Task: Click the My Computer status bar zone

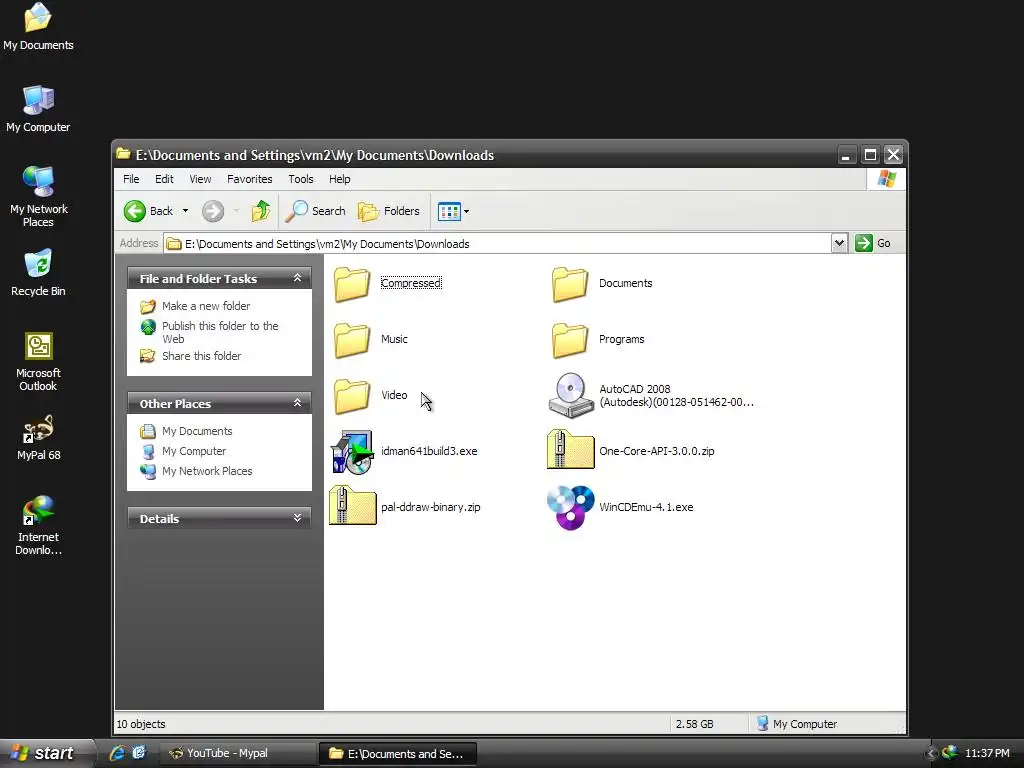Action: [x=797, y=724]
